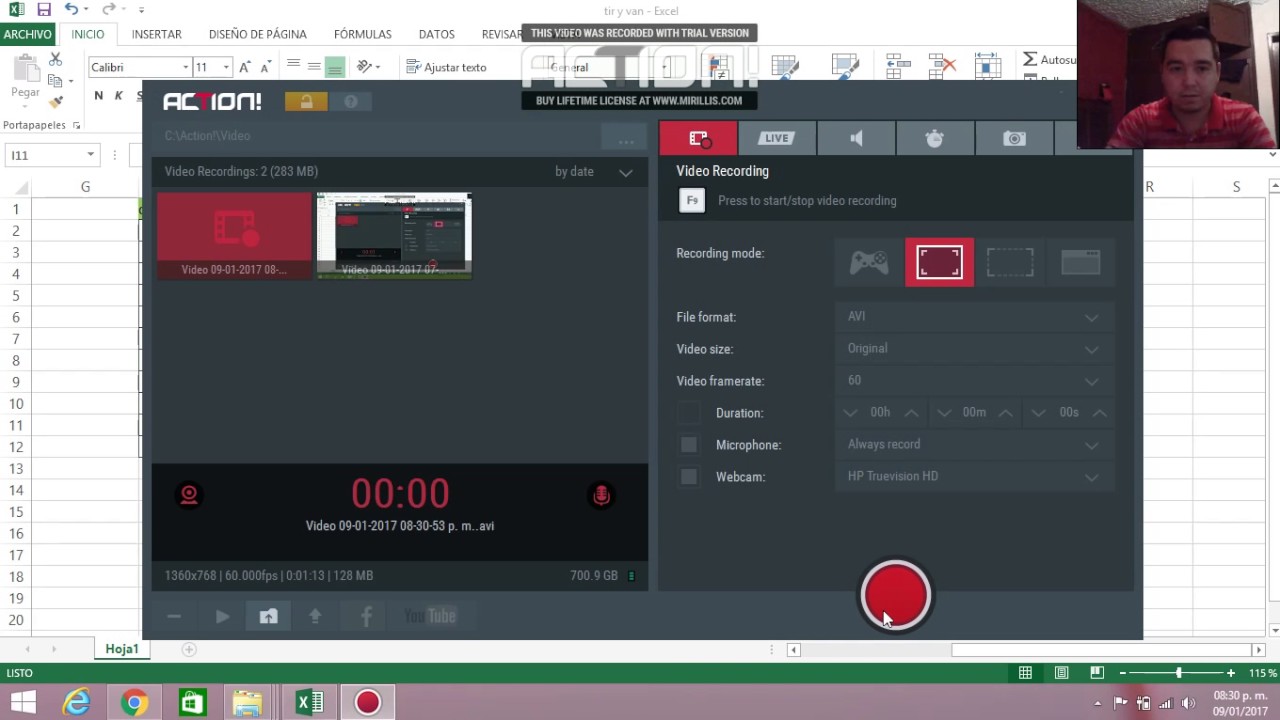Click the Cut scissors icon in Excel
Viewport: 1280px width, 720px height.
pos(56,61)
